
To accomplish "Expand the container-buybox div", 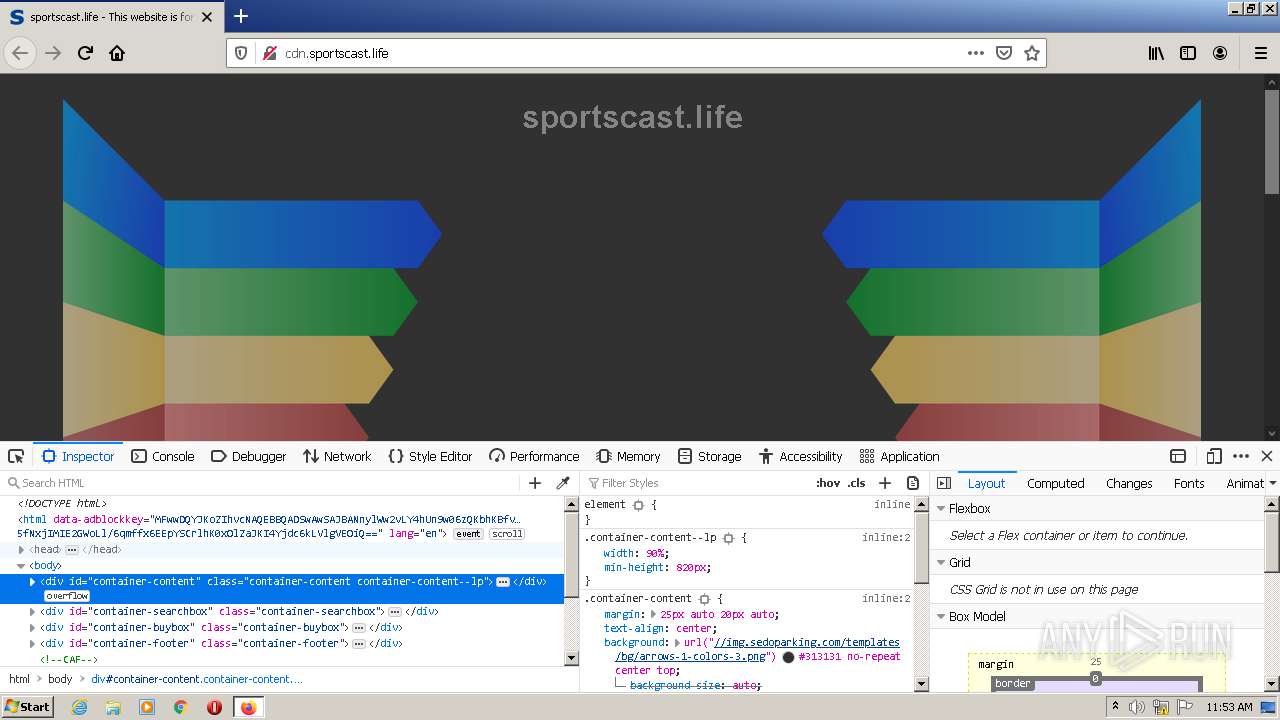I will pos(32,628).
